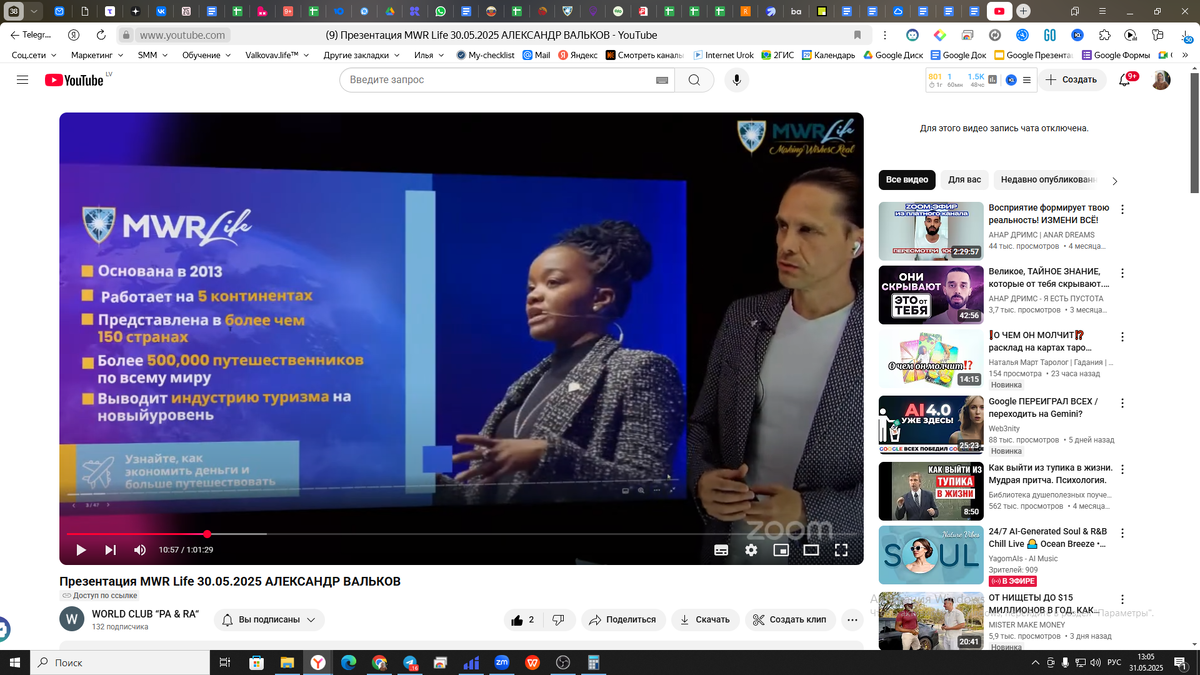1200x675 pixels.
Task: Open the YouTube hamburger guide menu
Action: click(22, 80)
